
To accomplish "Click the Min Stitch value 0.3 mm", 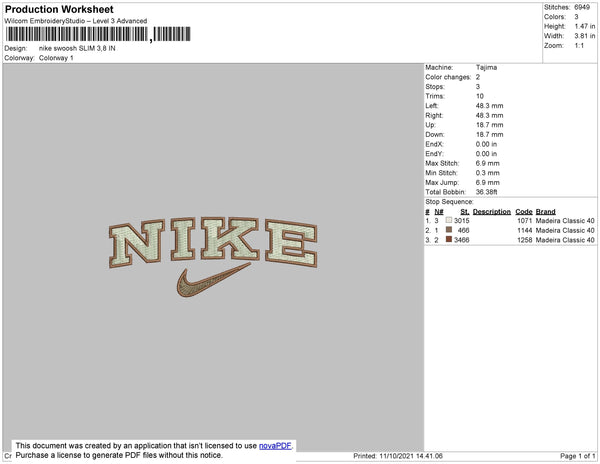I will (488, 173).
